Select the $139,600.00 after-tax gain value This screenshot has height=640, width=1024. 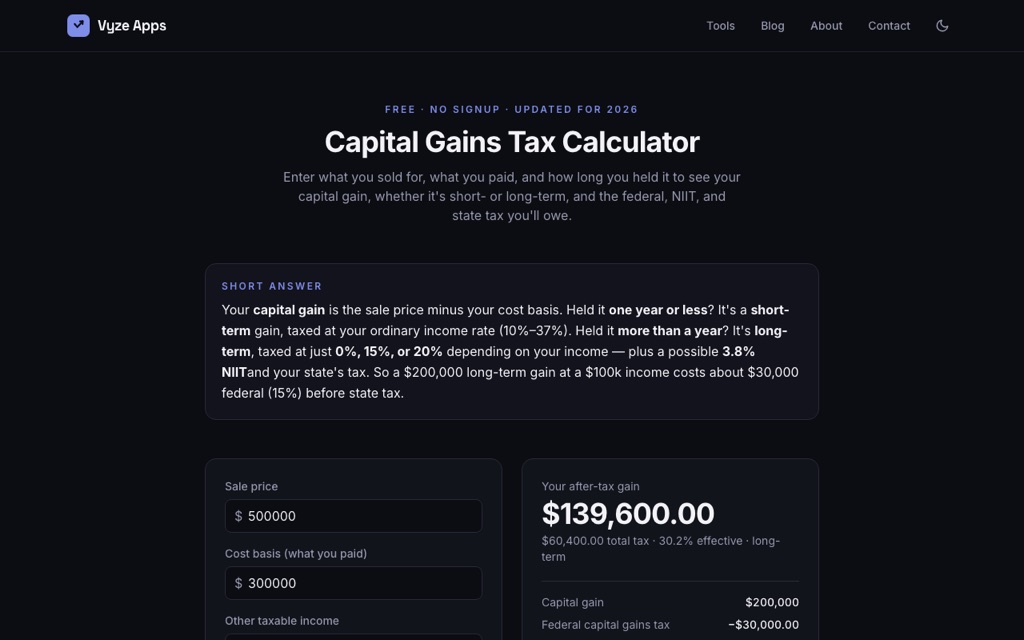click(x=628, y=513)
